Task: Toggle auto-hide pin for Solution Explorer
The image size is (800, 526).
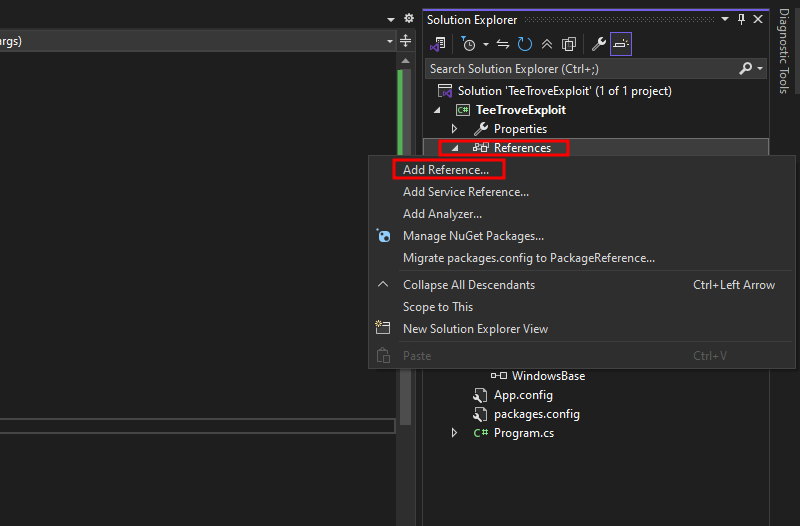Action: coord(741,19)
